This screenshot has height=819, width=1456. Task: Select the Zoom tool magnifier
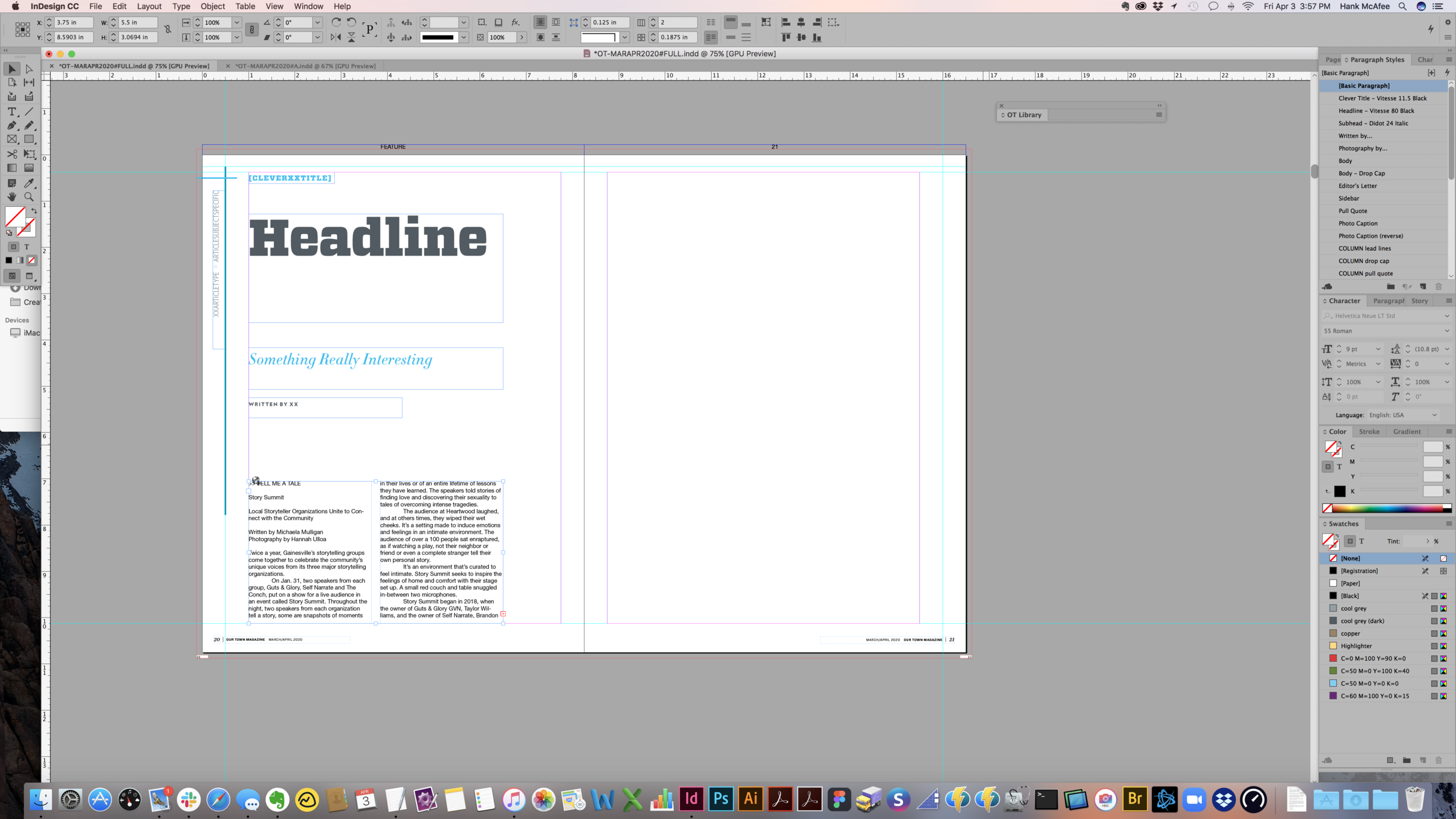pyautogui.click(x=29, y=197)
